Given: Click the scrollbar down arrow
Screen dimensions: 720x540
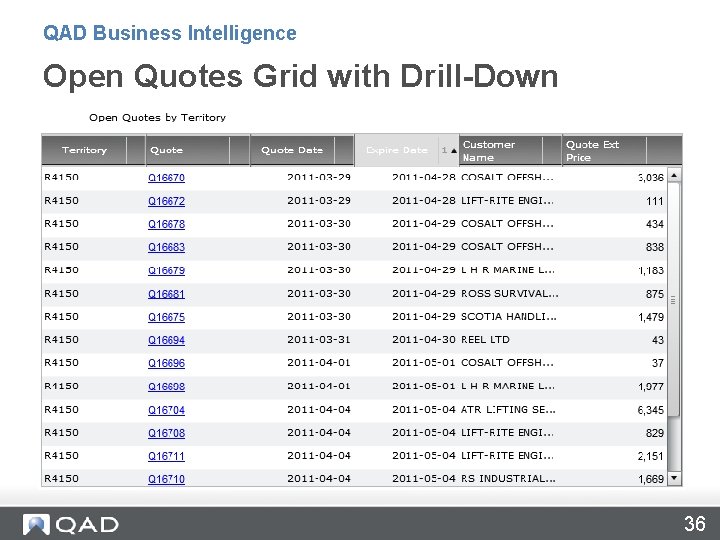Looking at the screenshot, I should coord(674,478).
